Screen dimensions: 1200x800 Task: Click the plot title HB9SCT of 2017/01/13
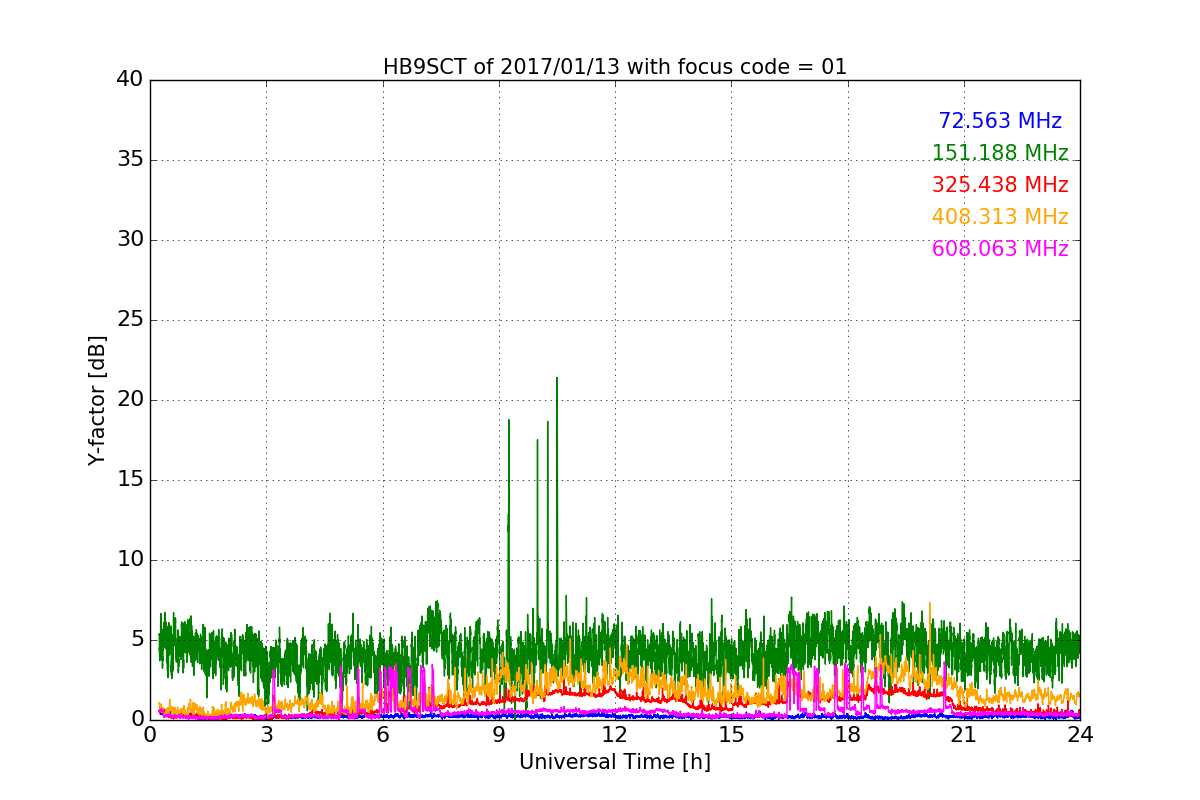tap(615, 67)
